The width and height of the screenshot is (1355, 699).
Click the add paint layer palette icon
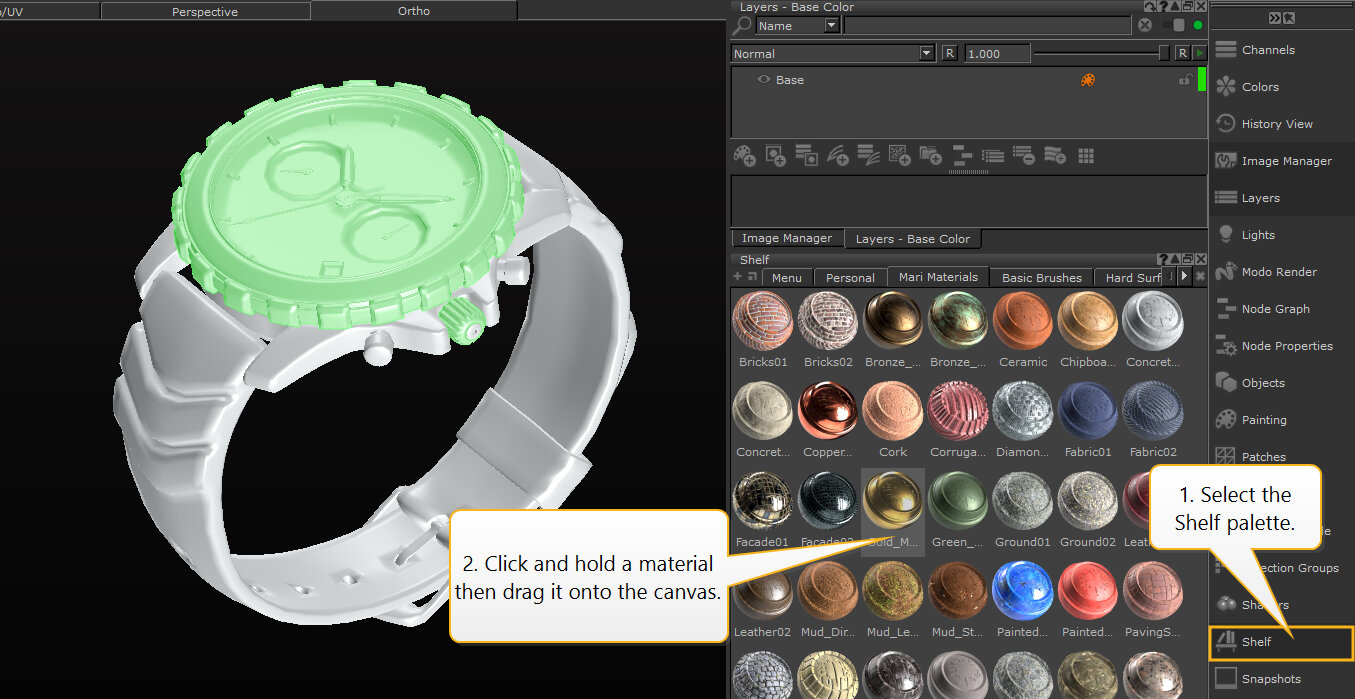744,155
